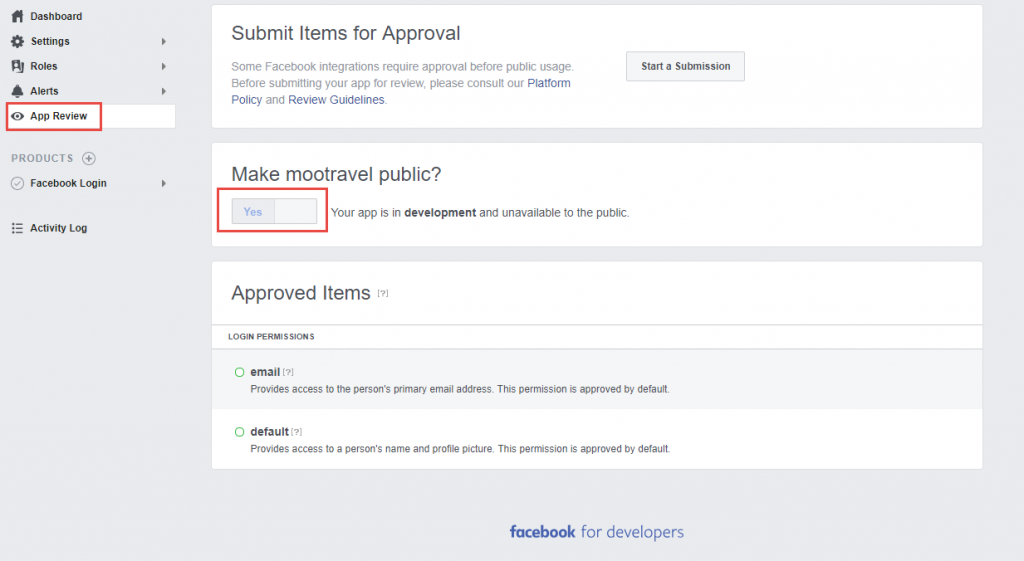
Task: Click the default permission name
Action: [x=269, y=432]
